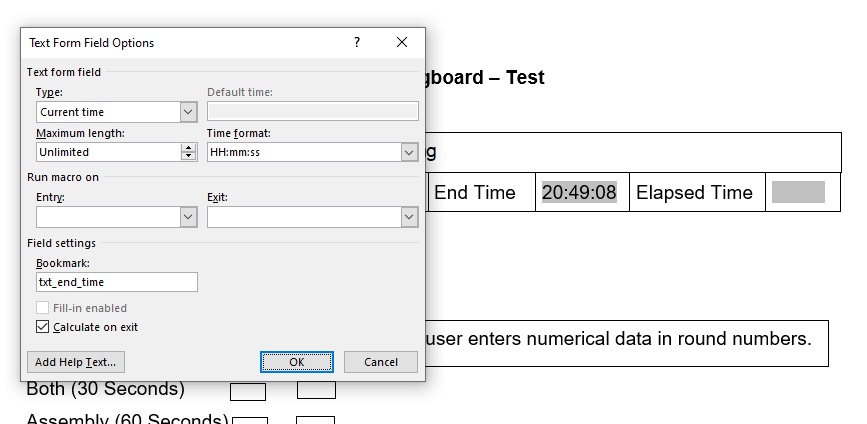Open the Time format dropdown arrow
Screen dimensions: 867x424
409,153
